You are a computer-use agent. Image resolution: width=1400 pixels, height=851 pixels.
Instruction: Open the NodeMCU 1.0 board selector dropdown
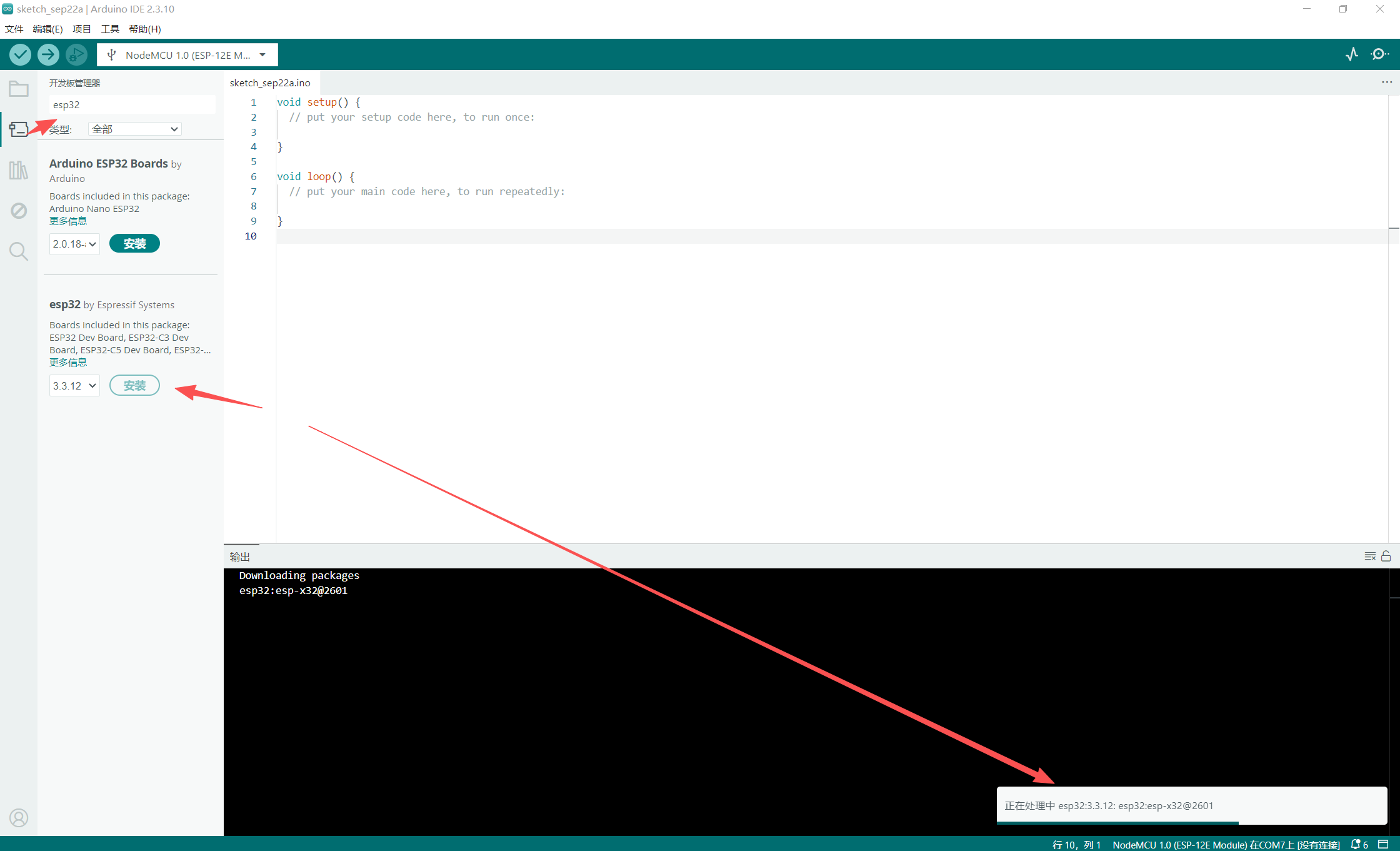(187, 55)
